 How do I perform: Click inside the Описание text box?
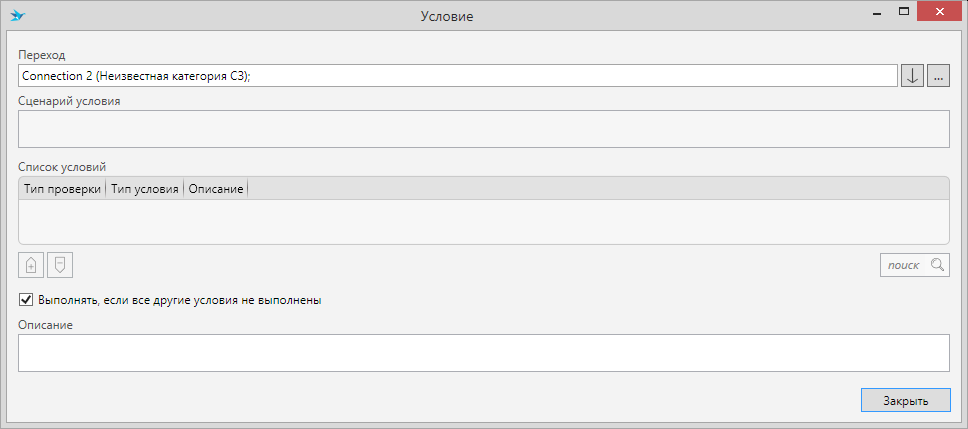click(483, 352)
